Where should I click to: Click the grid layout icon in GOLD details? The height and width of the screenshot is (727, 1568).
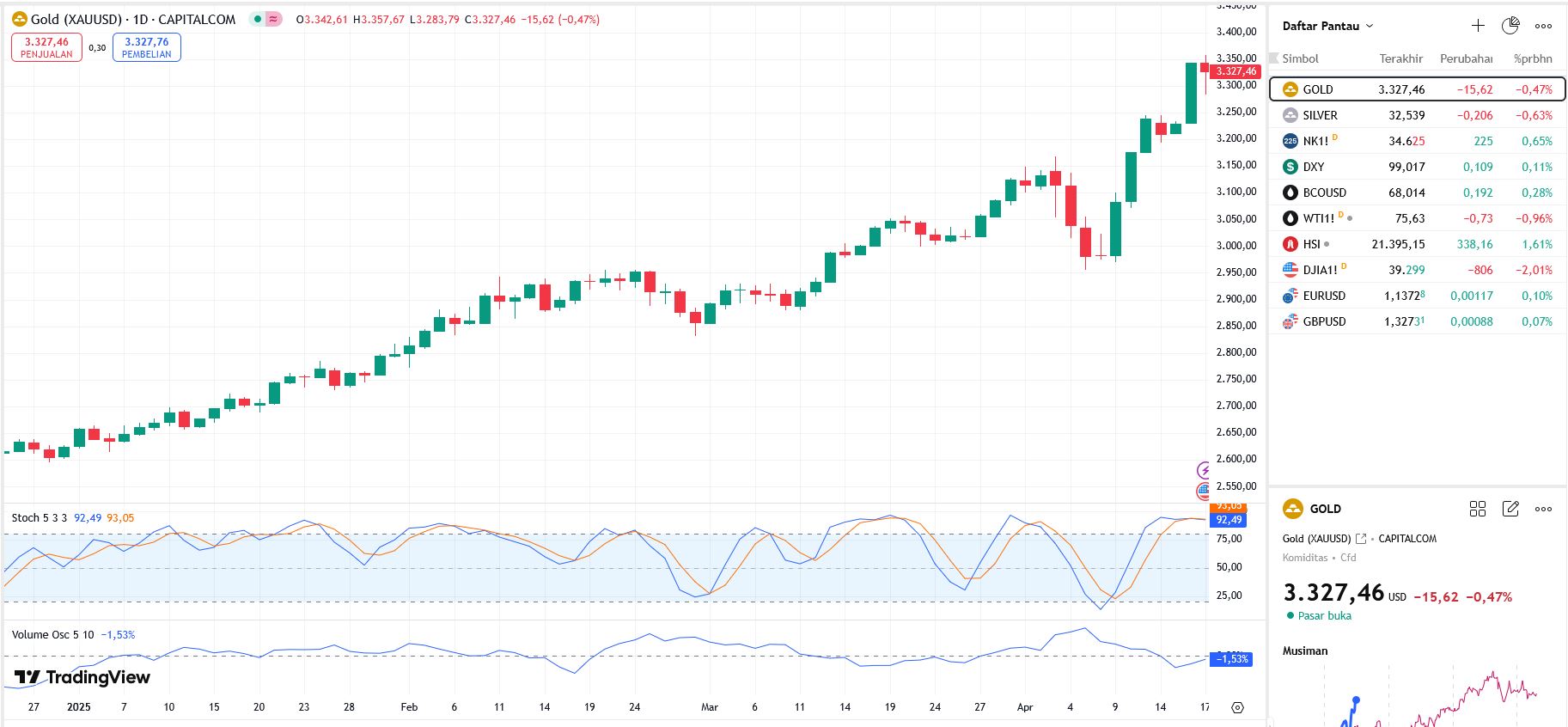(x=1478, y=509)
